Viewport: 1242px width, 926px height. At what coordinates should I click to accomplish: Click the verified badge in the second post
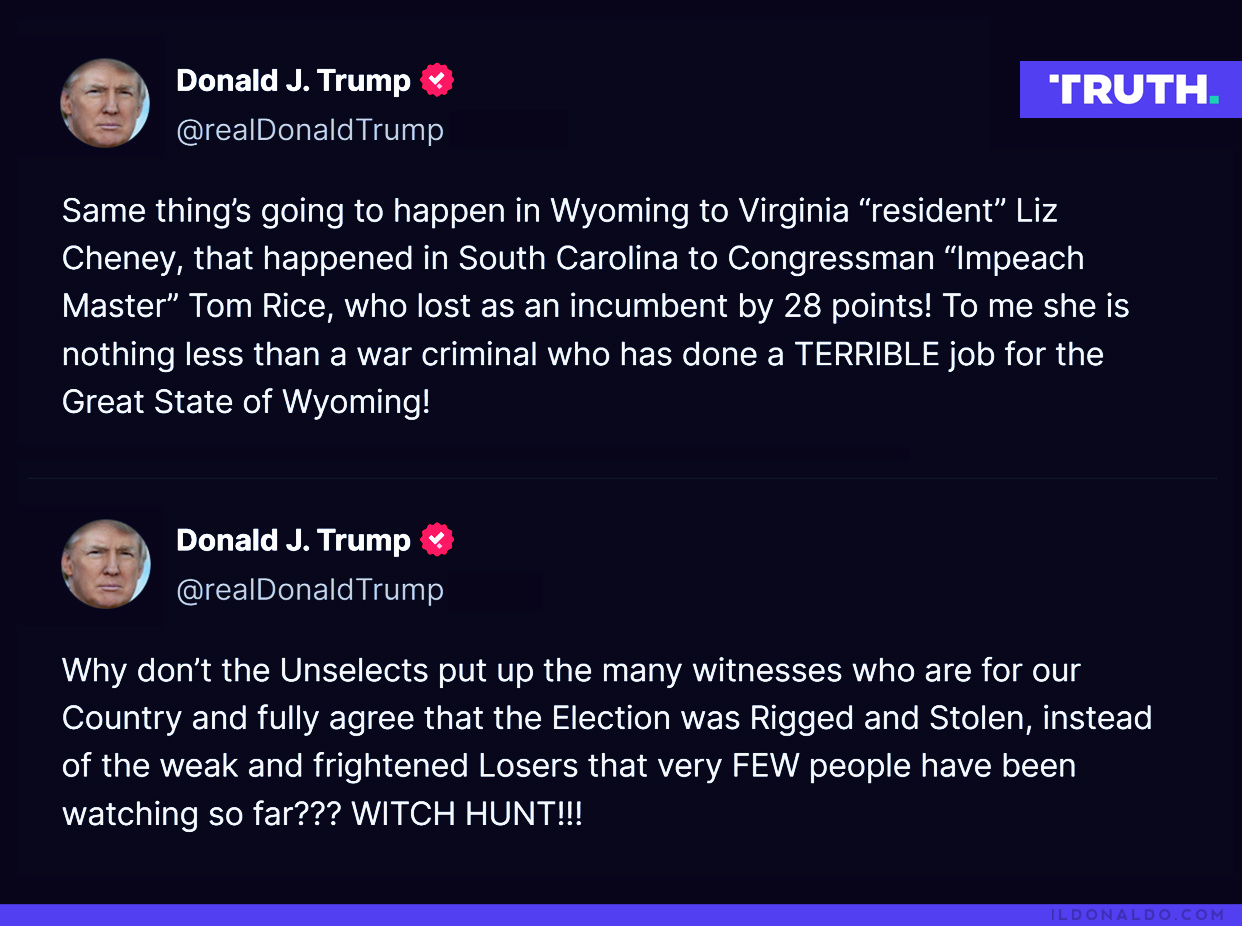(437, 540)
